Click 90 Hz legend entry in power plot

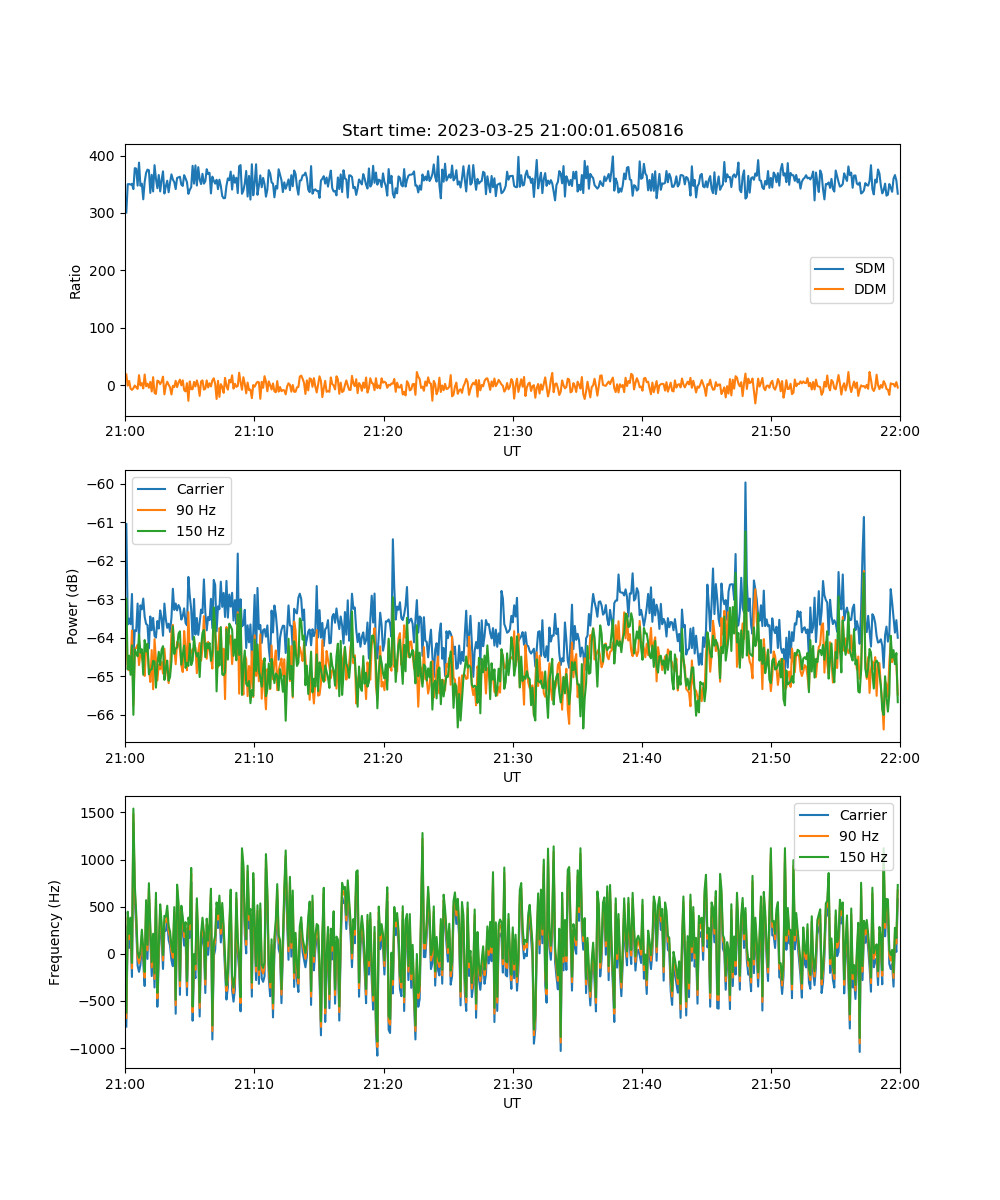tap(175, 510)
